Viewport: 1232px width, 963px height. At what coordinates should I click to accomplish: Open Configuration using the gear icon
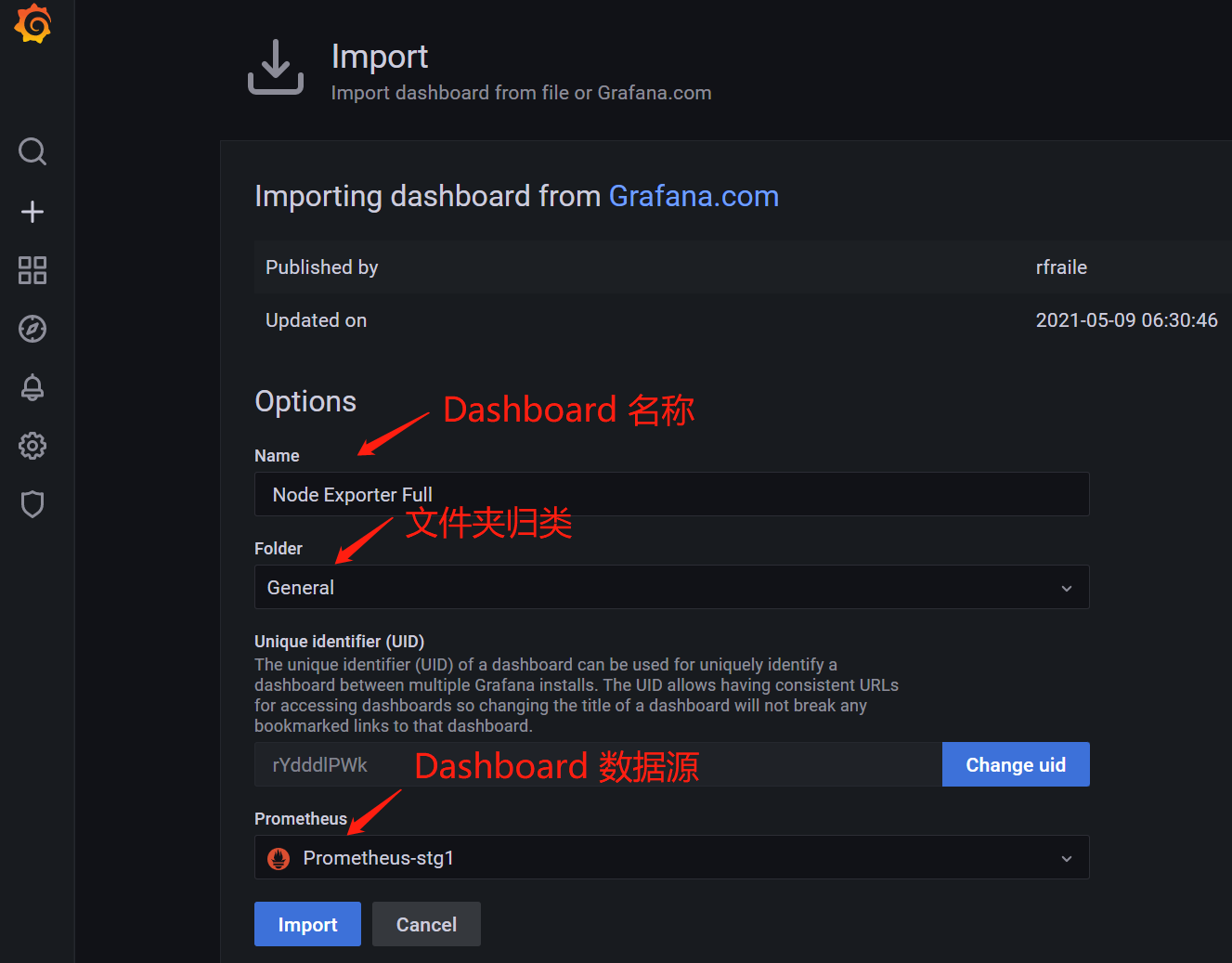click(x=32, y=446)
